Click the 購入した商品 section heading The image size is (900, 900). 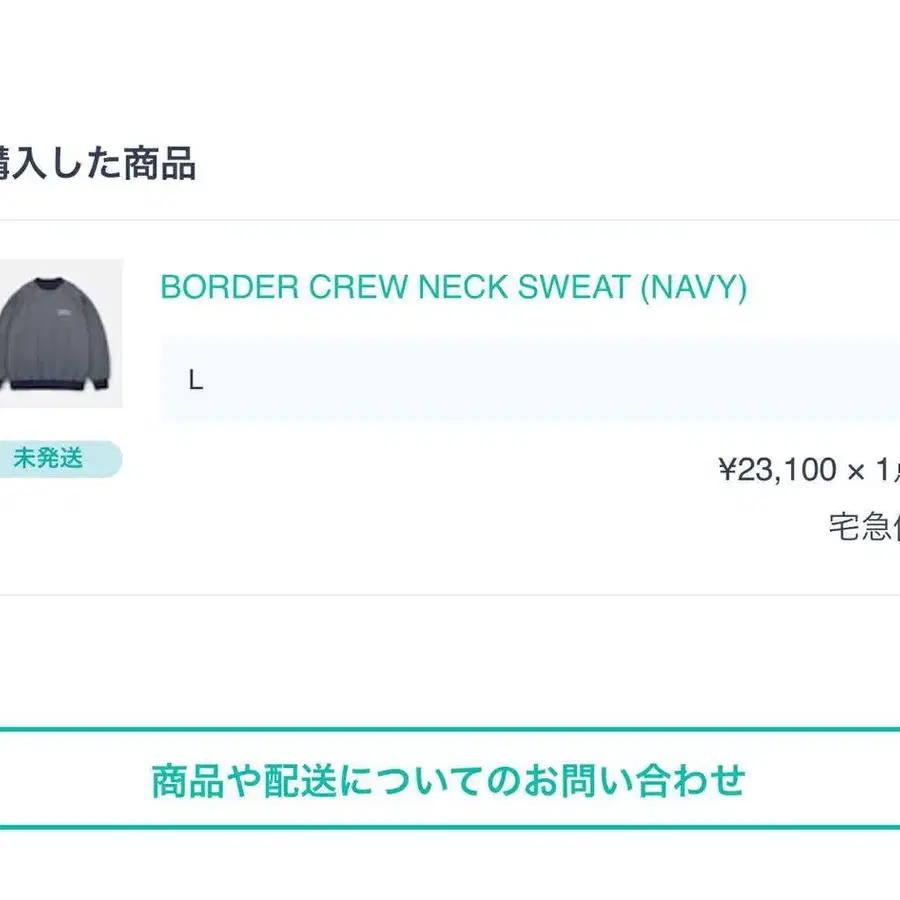point(96,163)
